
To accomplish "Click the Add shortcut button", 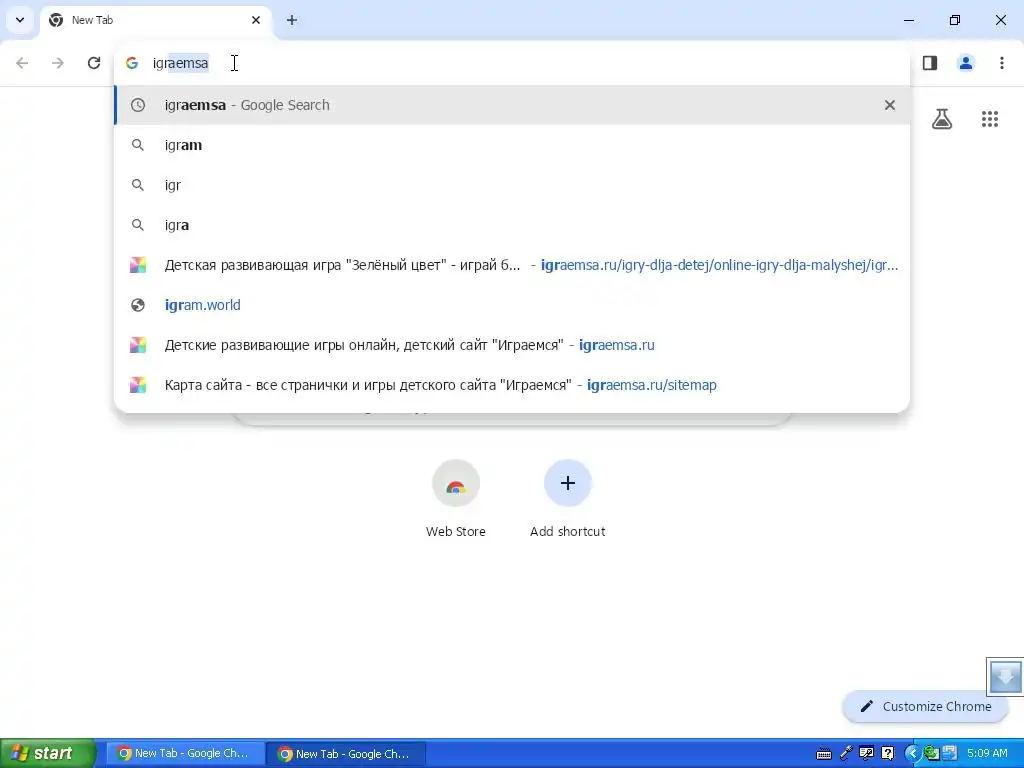I will click(568, 499).
